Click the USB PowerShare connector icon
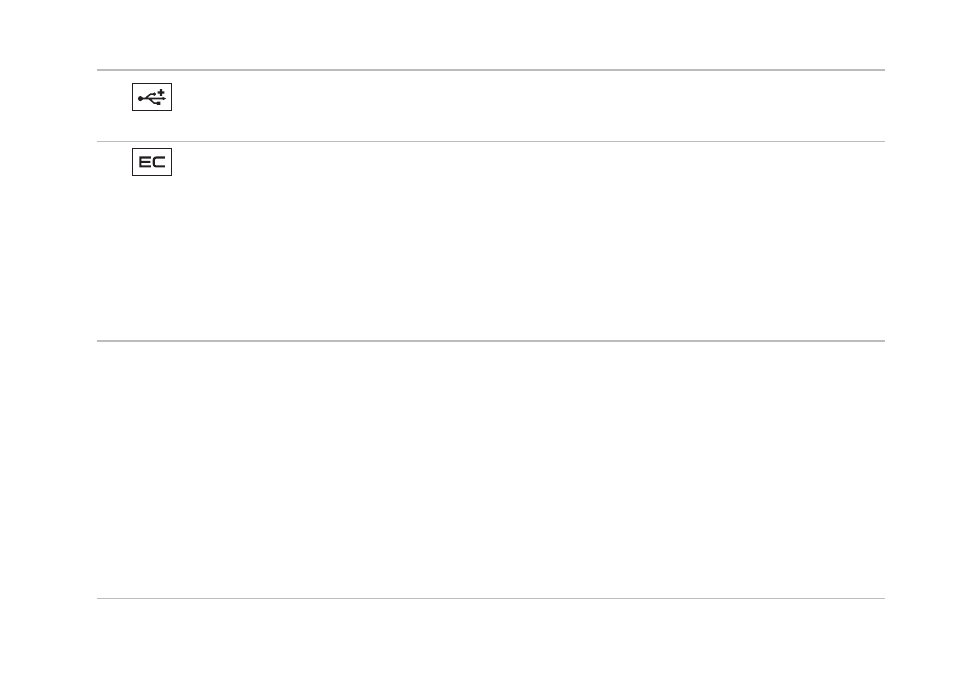Viewport: 953px width, 676px height. tap(152, 97)
